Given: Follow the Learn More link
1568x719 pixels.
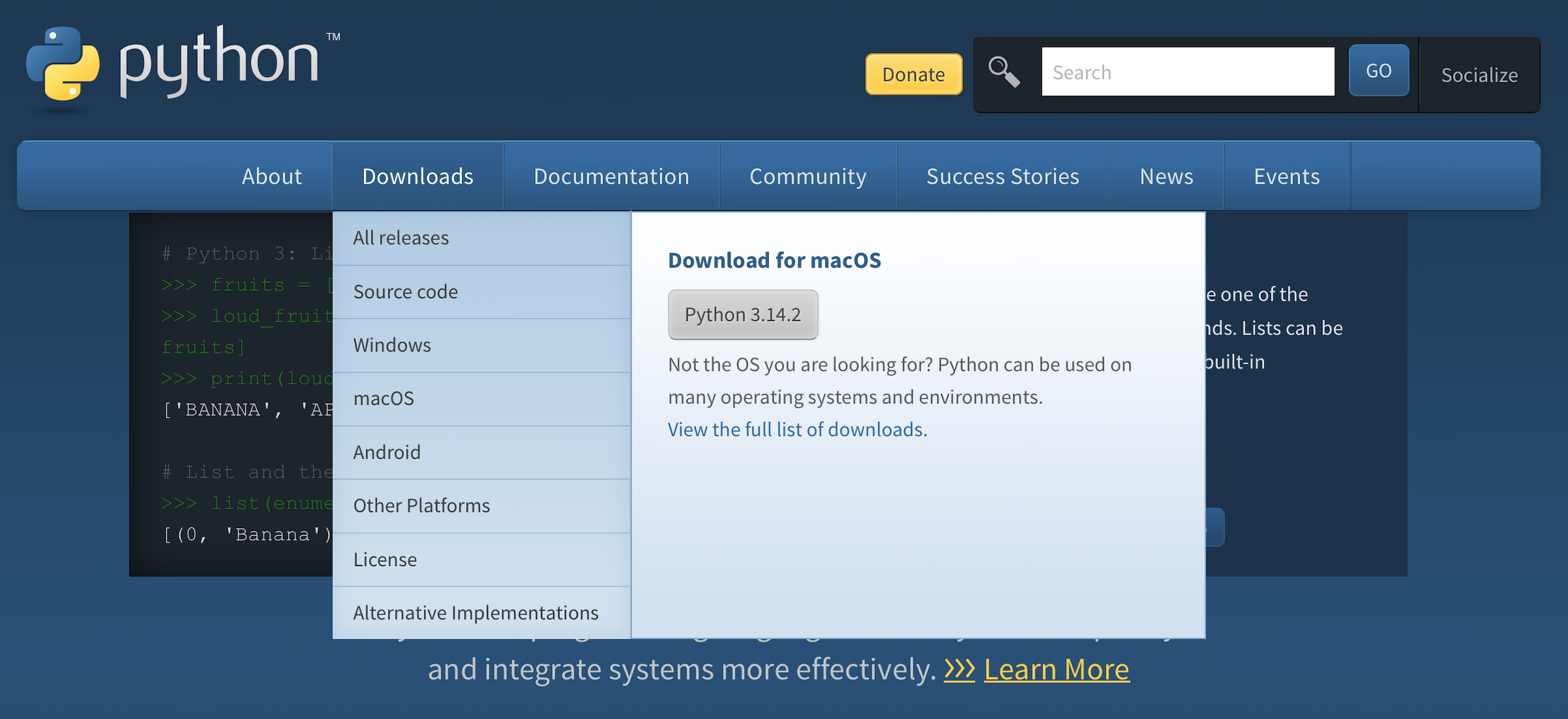Looking at the screenshot, I should (1056, 669).
